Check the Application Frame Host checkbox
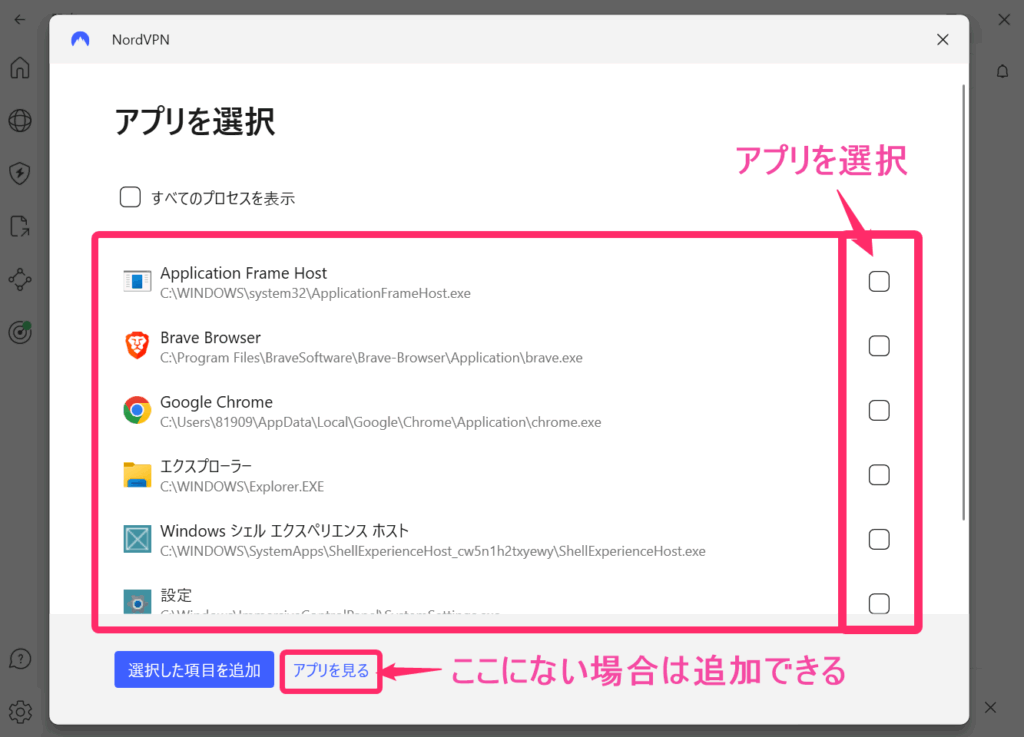This screenshot has height=737, width=1024. 879,281
